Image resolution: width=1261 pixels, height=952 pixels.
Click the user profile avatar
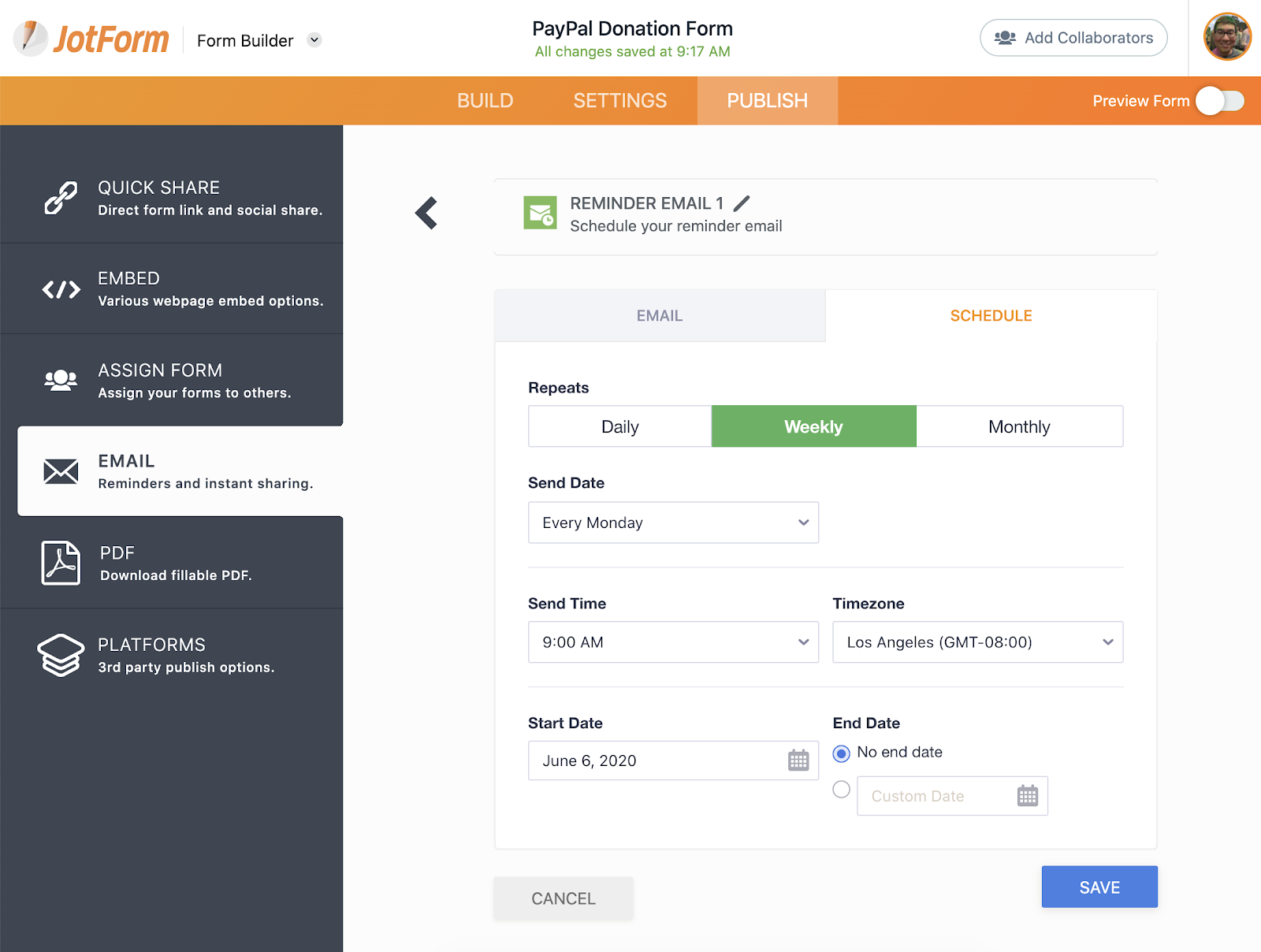1226,37
